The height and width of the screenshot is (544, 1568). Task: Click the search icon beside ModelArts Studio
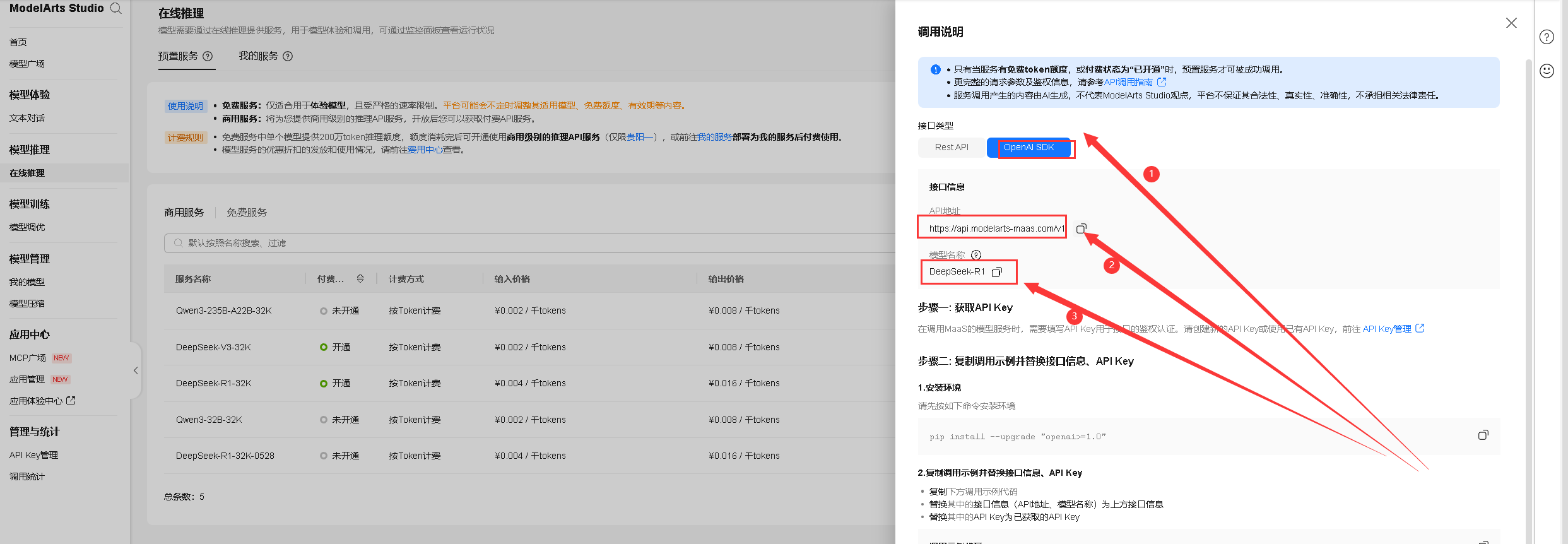click(115, 8)
